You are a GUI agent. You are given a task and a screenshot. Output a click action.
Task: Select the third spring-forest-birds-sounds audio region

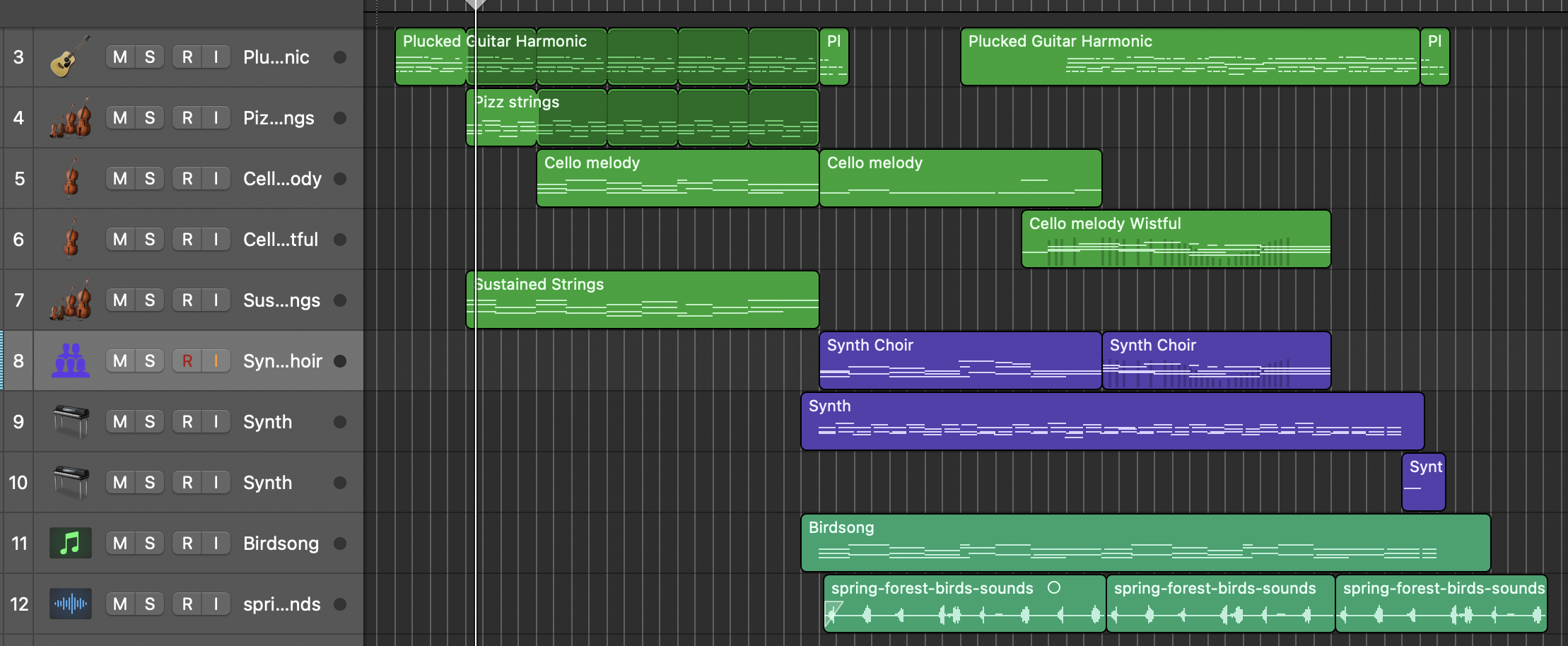(1441, 604)
